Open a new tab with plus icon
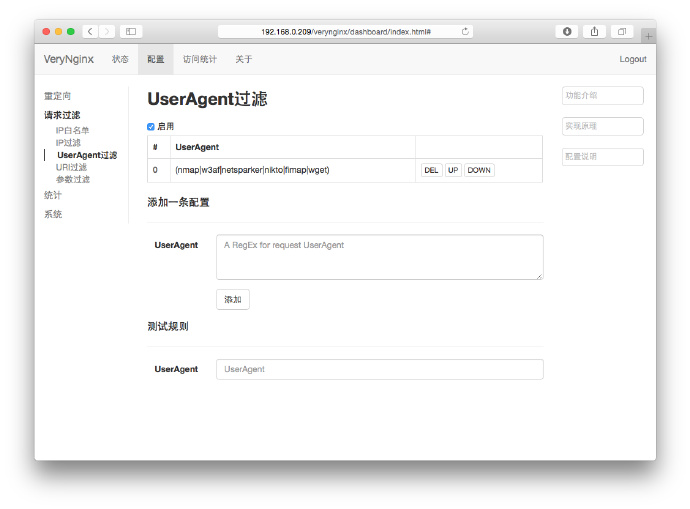Viewport: 690px width, 509px height. pyautogui.click(x=648, y=37)
